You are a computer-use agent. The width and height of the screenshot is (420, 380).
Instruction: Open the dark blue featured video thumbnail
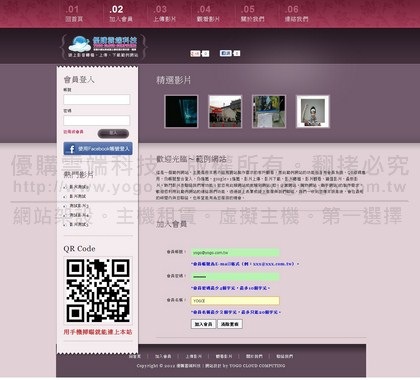click(181, 111)
